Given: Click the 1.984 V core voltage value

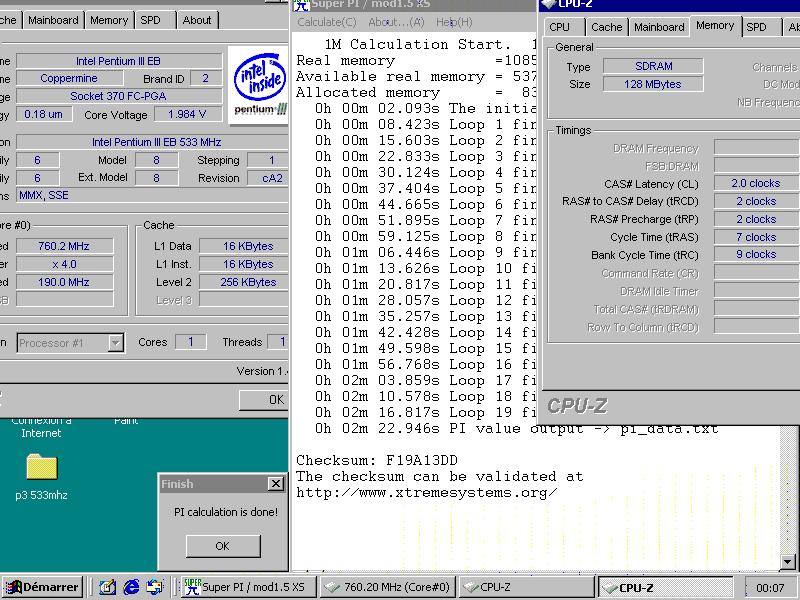Looking at the screenshot, I should [187, 114].
